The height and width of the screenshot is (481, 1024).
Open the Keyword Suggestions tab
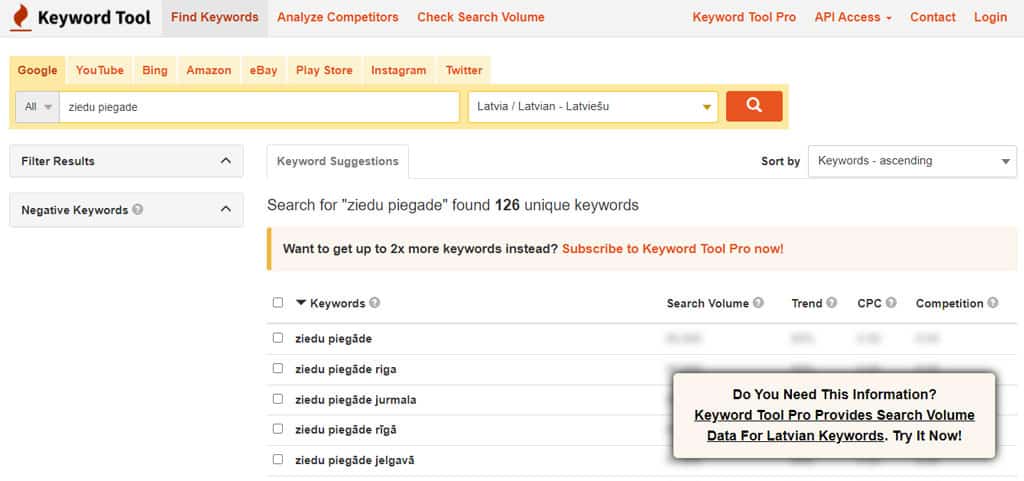pos(338,161)
